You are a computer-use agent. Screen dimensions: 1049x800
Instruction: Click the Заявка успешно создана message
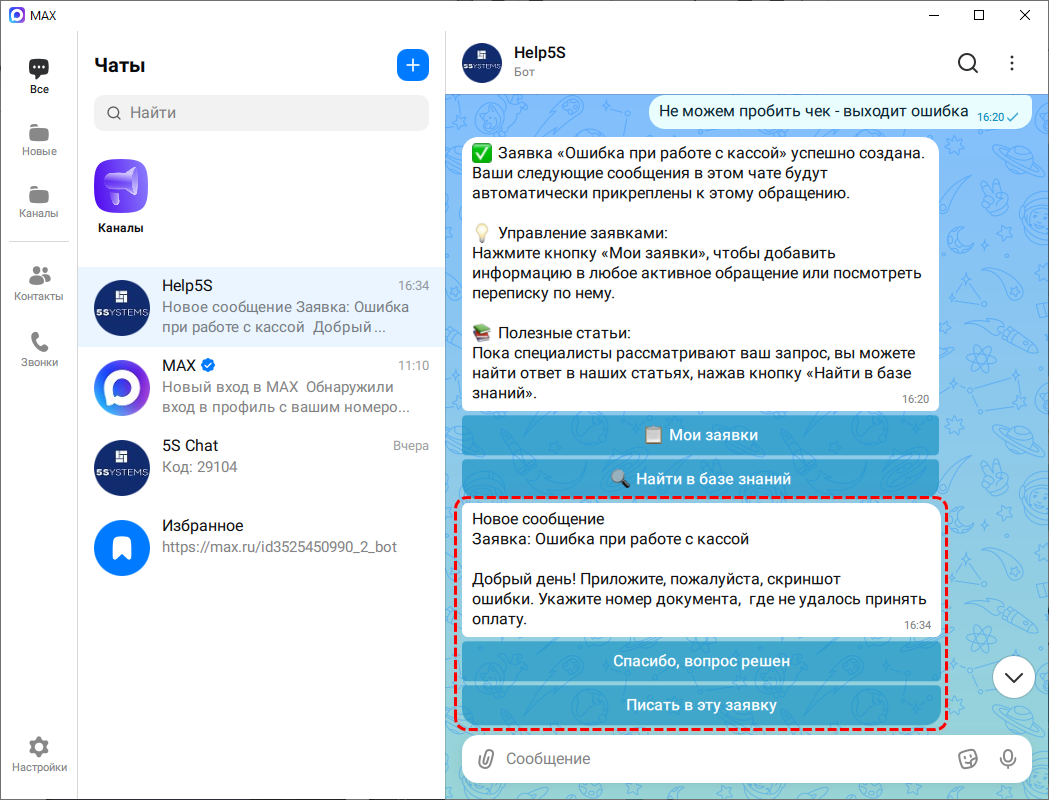point(700,274)
